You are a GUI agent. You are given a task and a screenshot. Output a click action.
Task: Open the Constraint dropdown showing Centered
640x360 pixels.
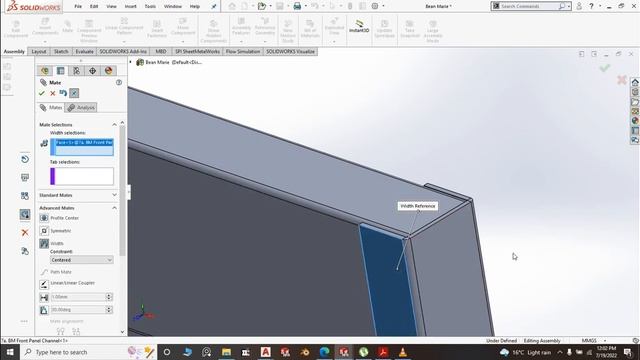coord(82,260)
